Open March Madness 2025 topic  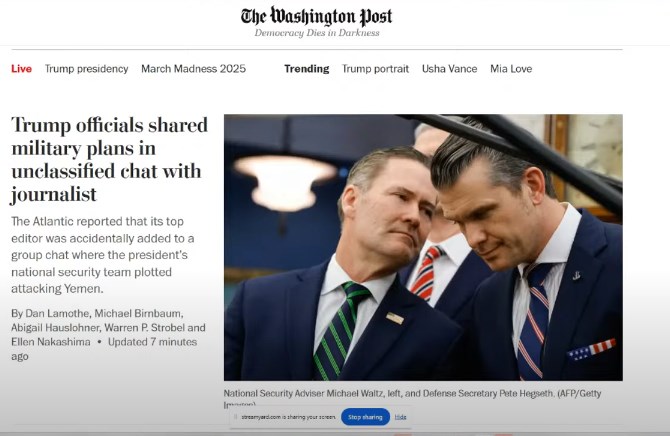coord(193,69)
